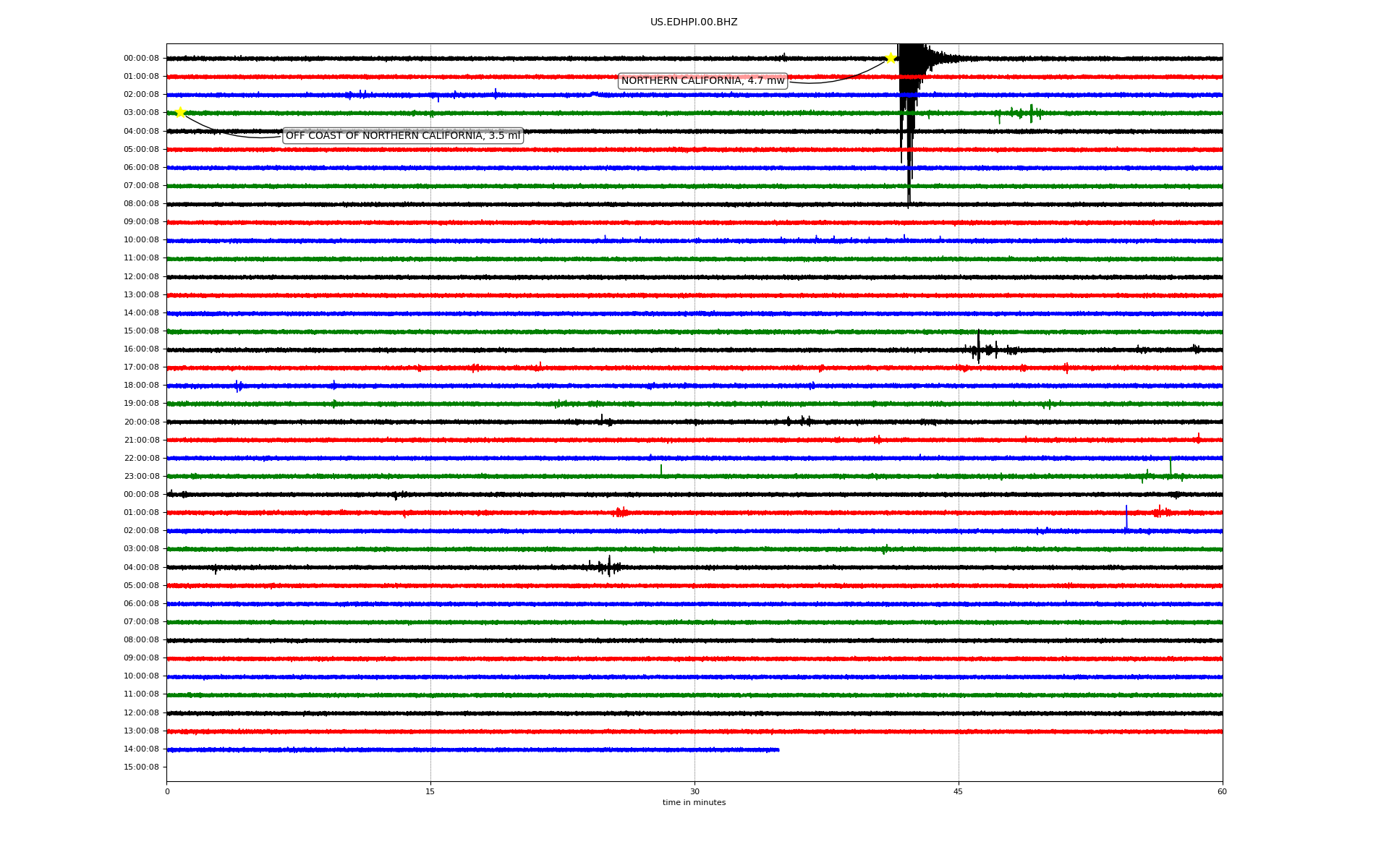This screenshot has height=868, width=1389.
Task: Click the yellow star on 03:00:08 trace
Action: coord(180,112)
